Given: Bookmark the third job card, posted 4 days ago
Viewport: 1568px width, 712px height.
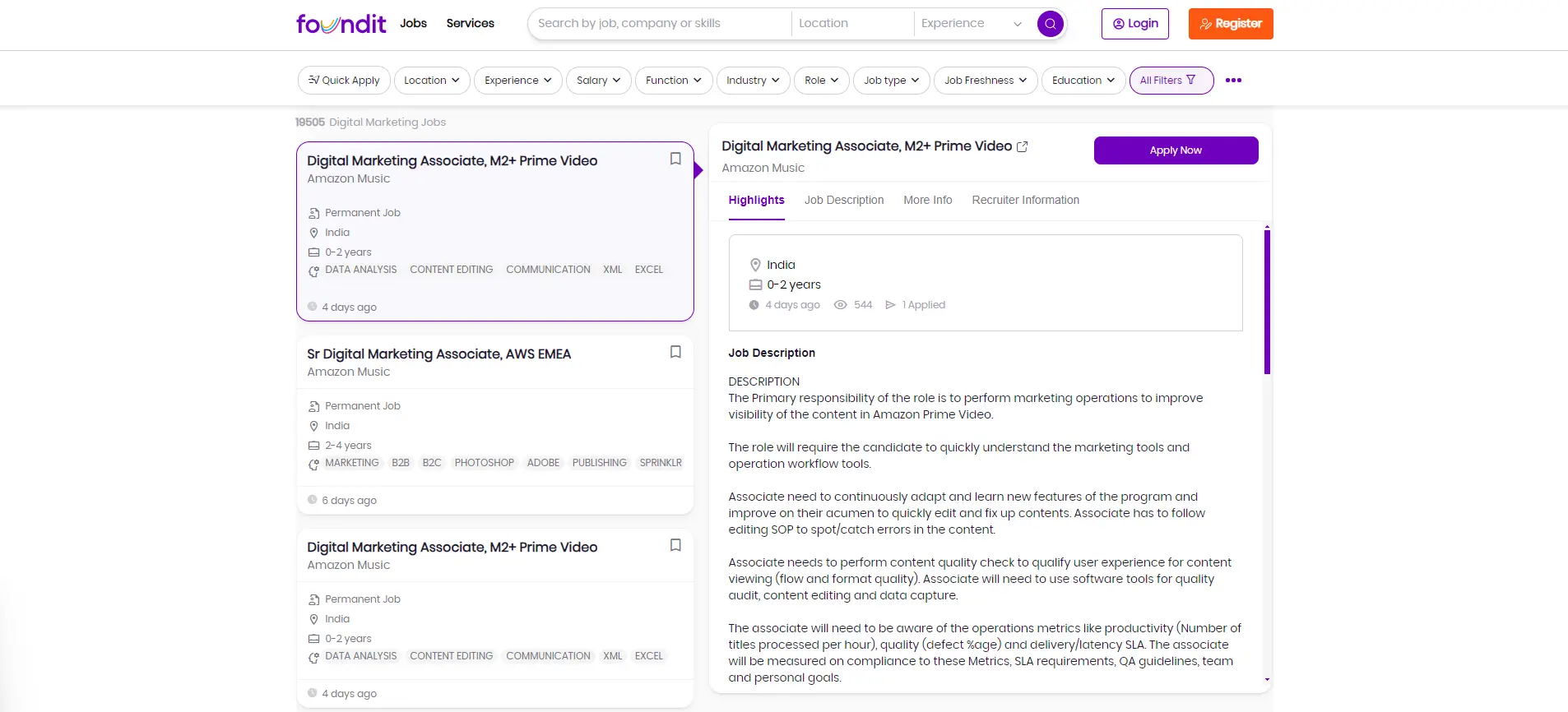Looking at the screenshot, I should (x=675, y=545).
